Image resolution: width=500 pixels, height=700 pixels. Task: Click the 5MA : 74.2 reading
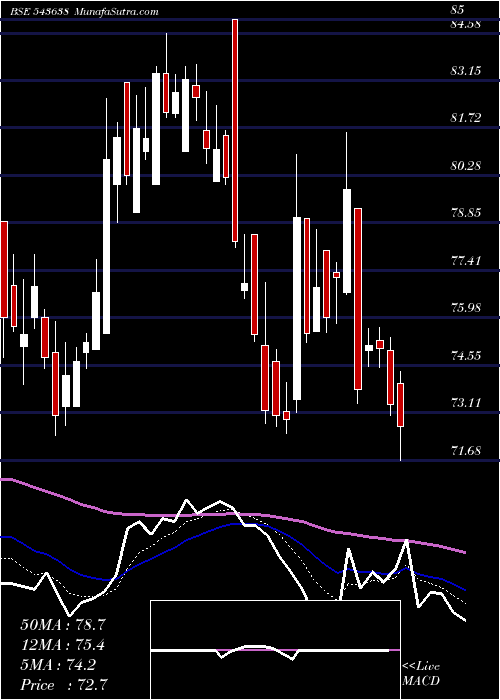(58, 665)
